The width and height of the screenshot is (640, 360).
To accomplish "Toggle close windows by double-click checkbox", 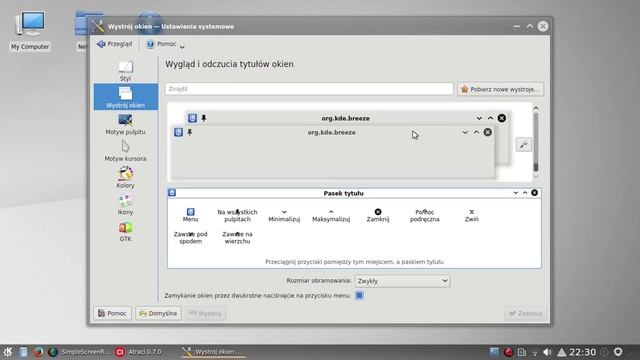I will click(x=359, y=296).
